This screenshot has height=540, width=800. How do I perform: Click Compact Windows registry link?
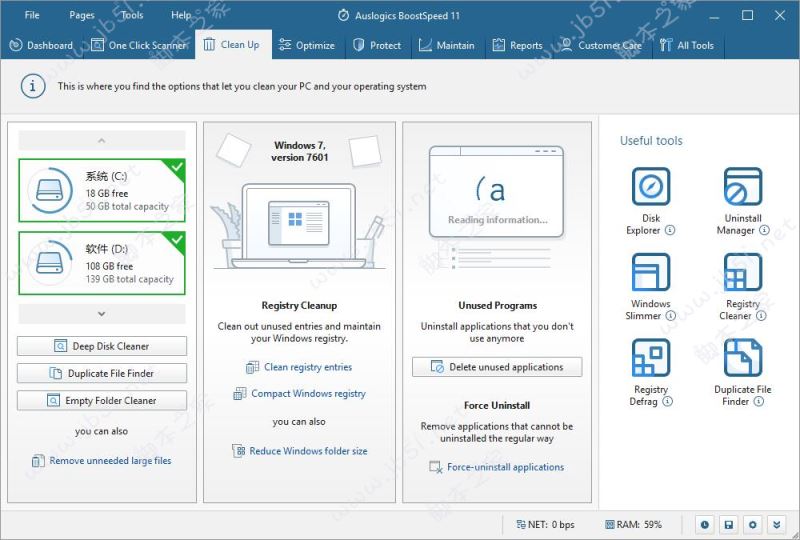point(299,394)
